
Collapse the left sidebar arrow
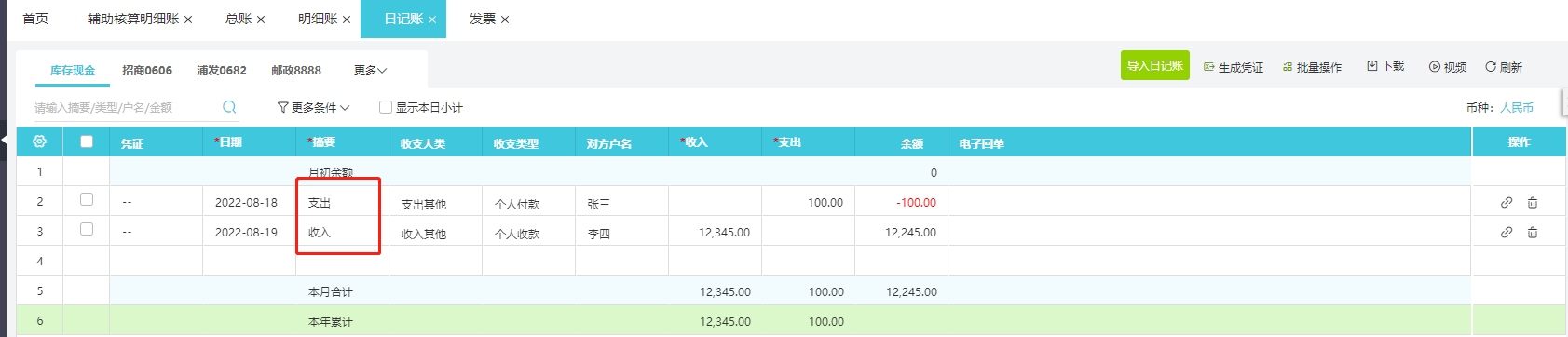(5, 142)
